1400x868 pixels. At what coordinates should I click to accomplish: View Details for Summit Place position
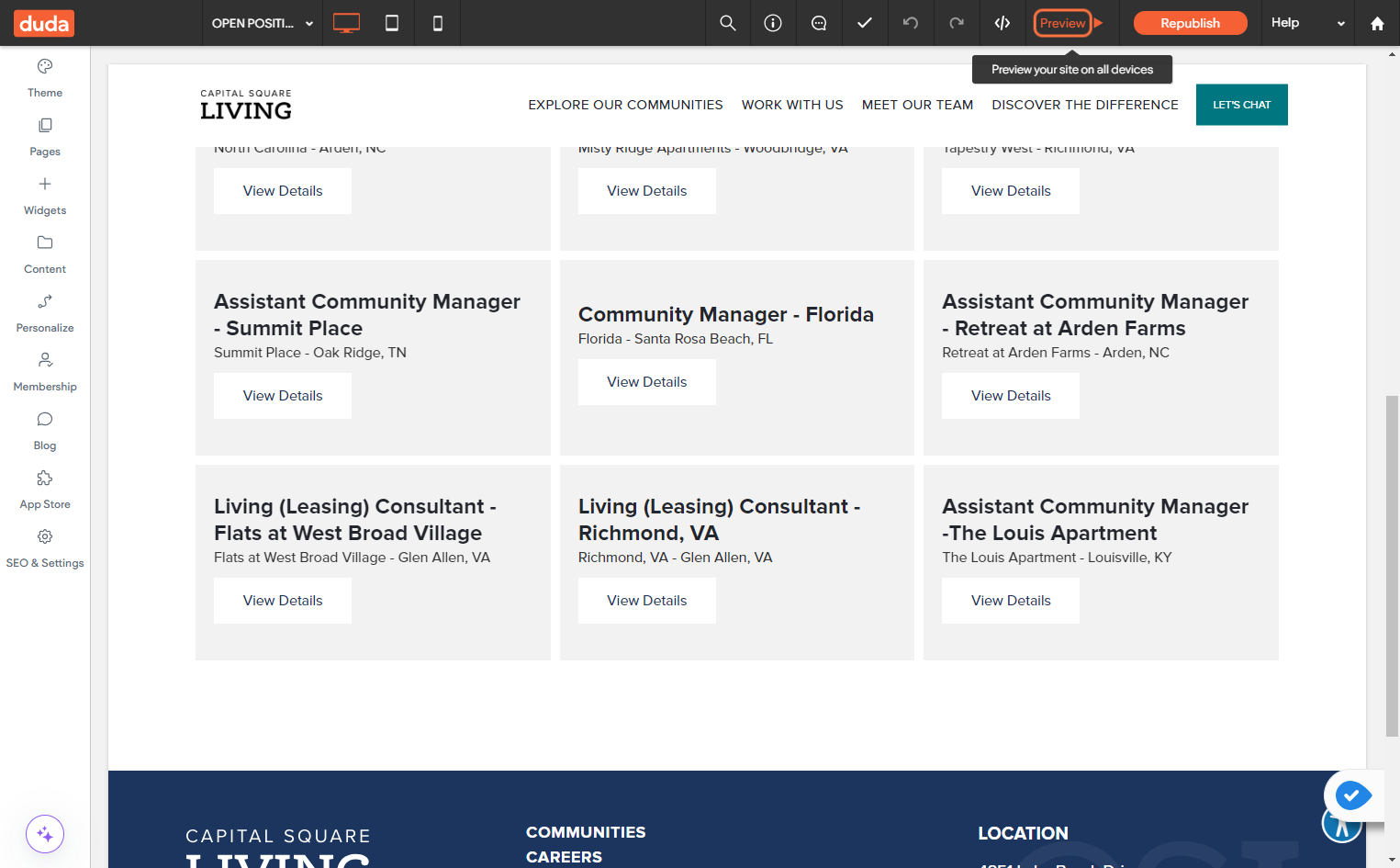pyautogui.click(x=283, y=396)
